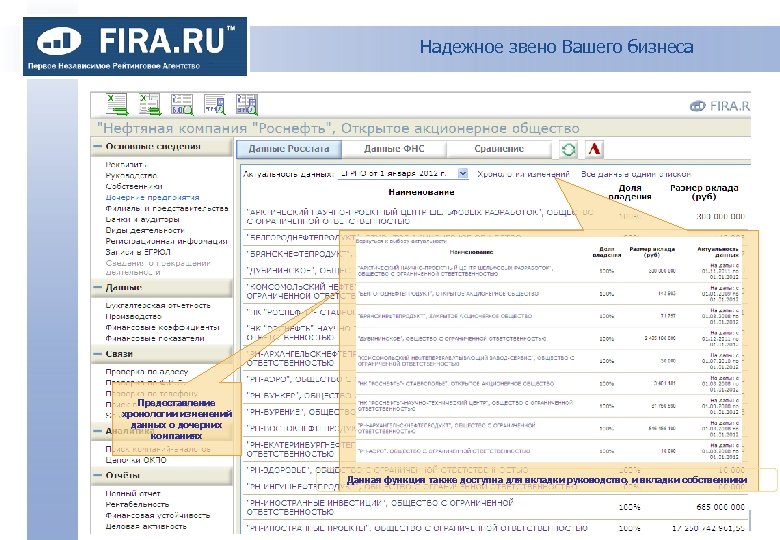
Task: Click the Наименование column header
Action: pyautogui.click(x=421, y=192)
